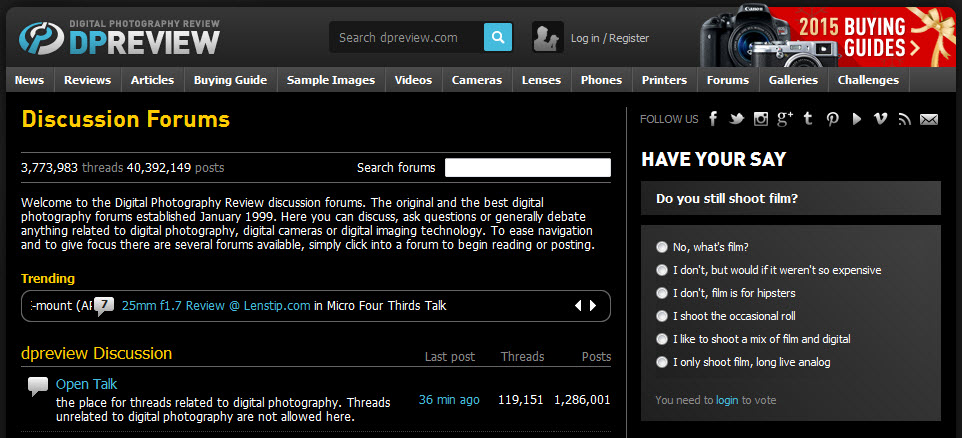Open the RSS feed icon
Image resolution: width=962 pixels, height=438 pixels.
[904, 120]
